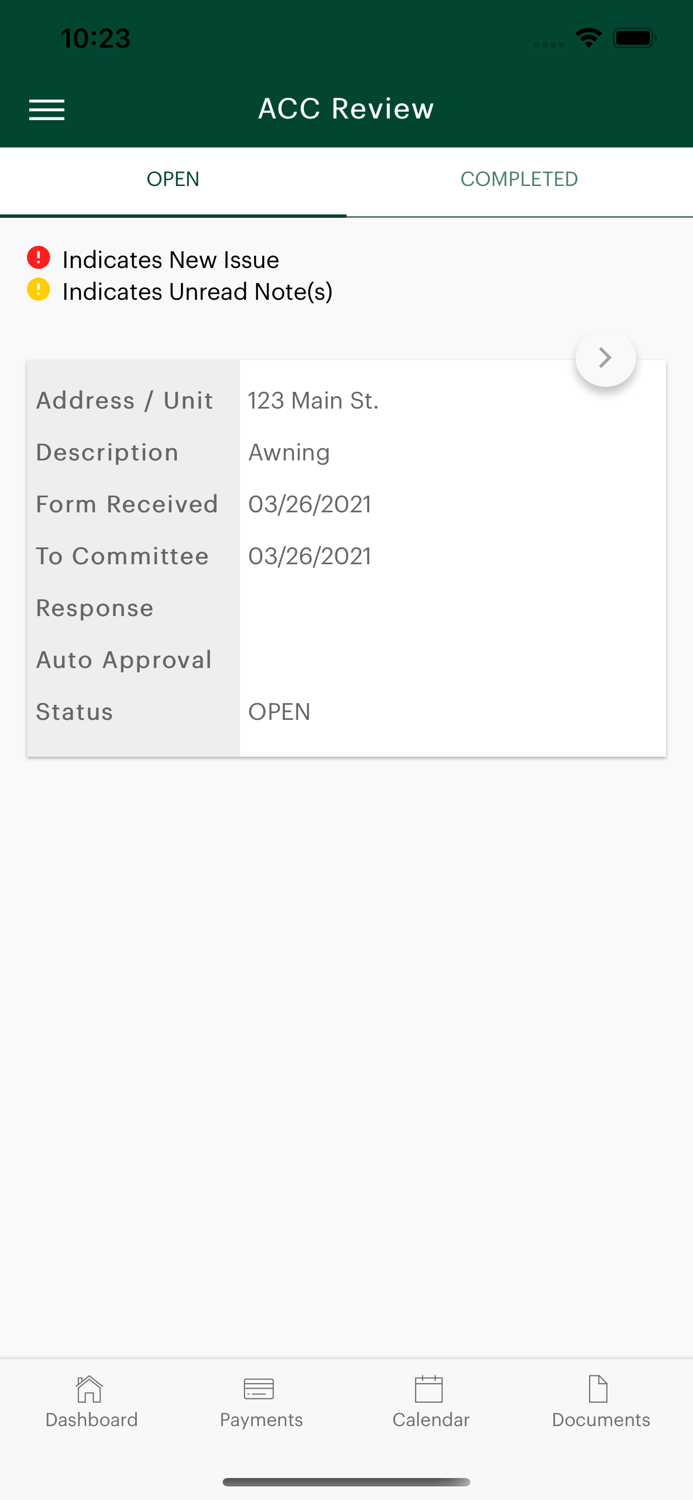Tap the home indicator bar at the bottom
The image size is (693, 1500).
[x=346, y=1482]
